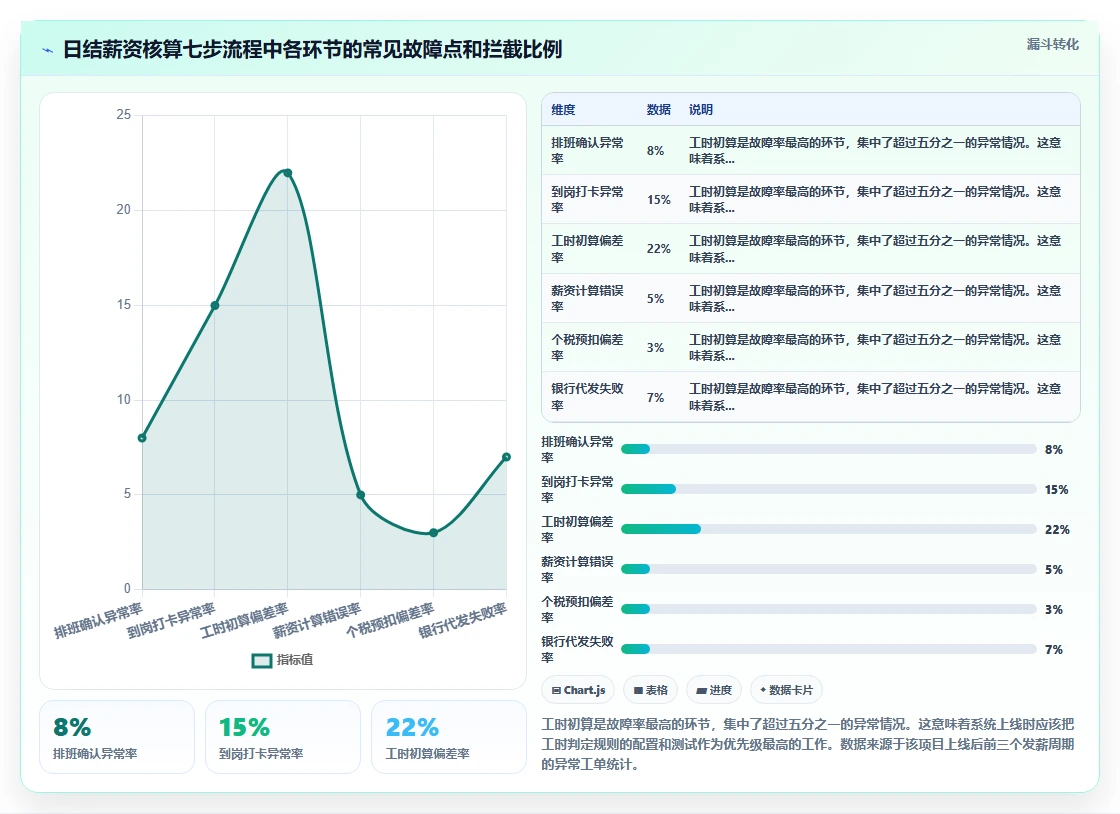Select the 银行代发失败率 table row cell

587,397
